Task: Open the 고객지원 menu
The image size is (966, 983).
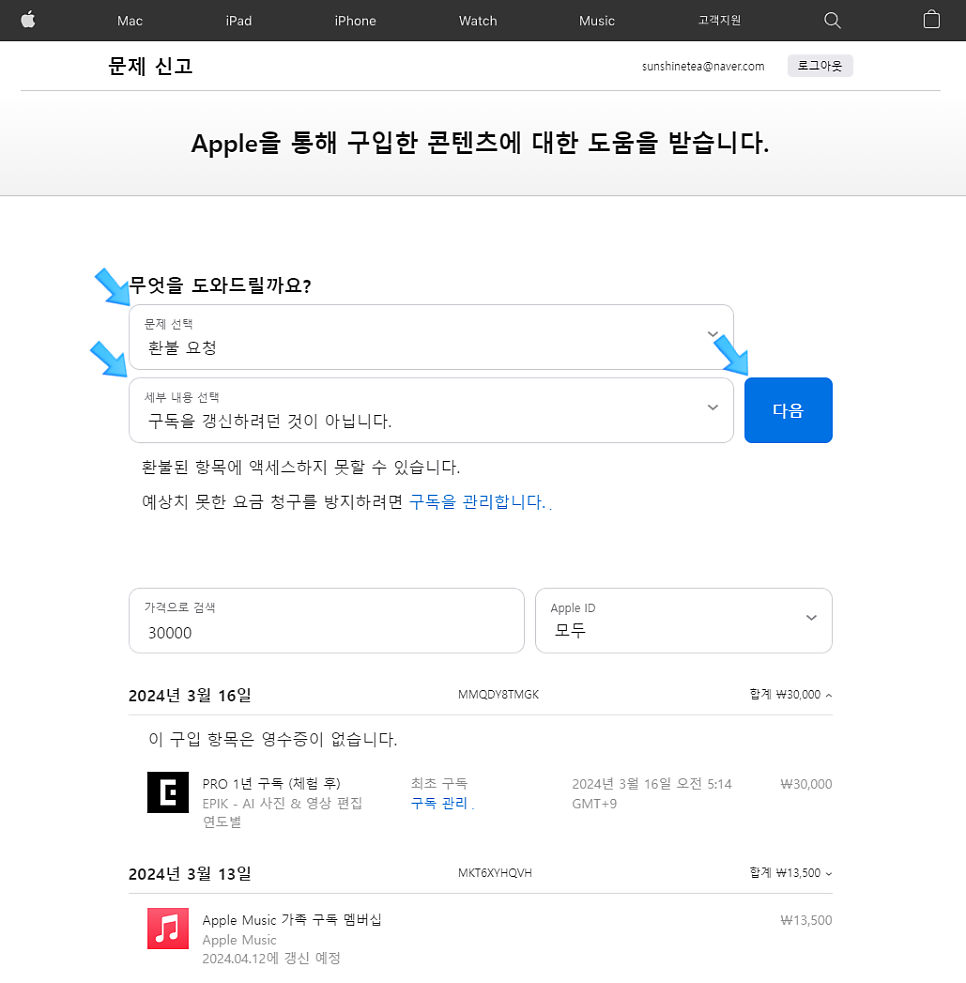Action: coord(720,21)
